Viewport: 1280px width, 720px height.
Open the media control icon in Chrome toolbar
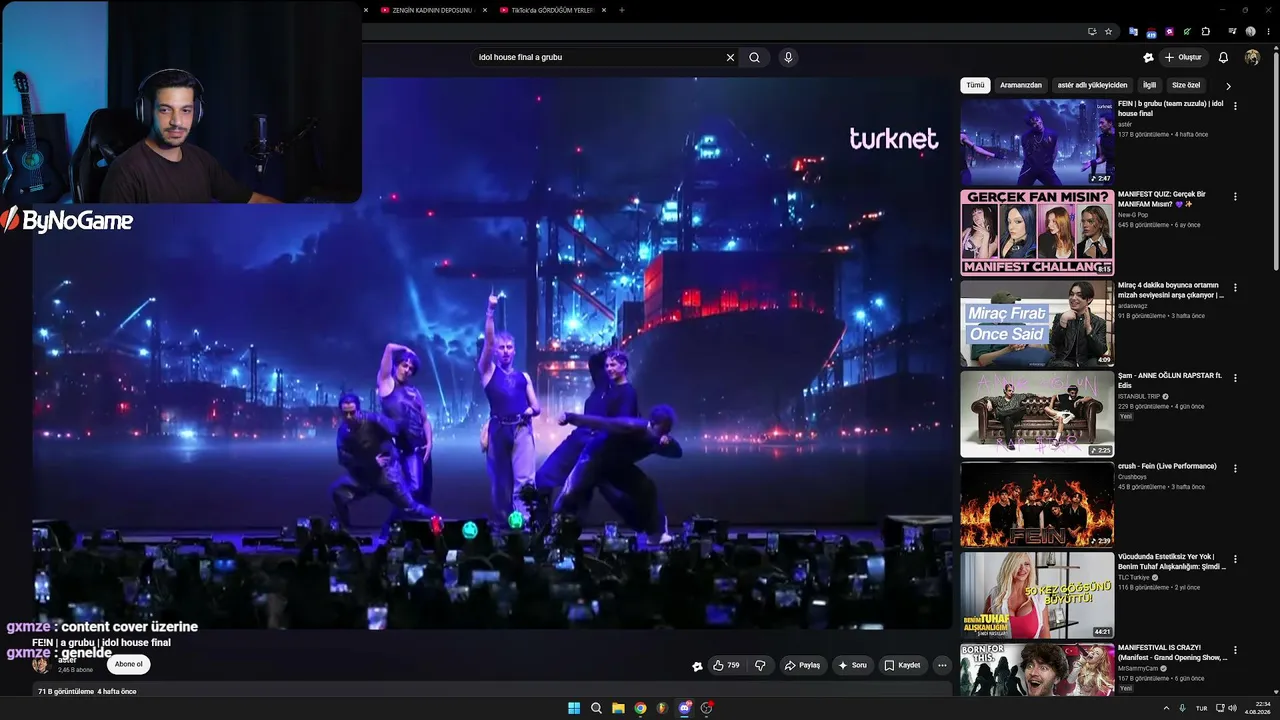coord(1232,31)
